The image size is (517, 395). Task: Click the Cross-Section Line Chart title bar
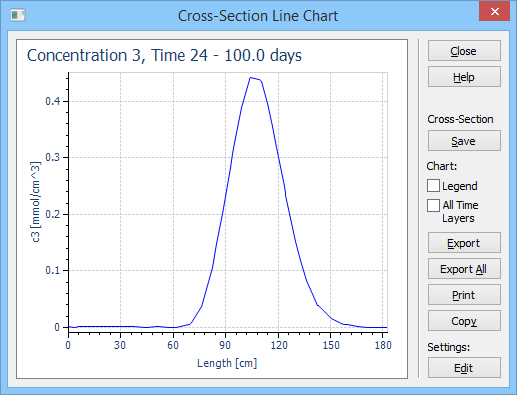tap(258, 16)
